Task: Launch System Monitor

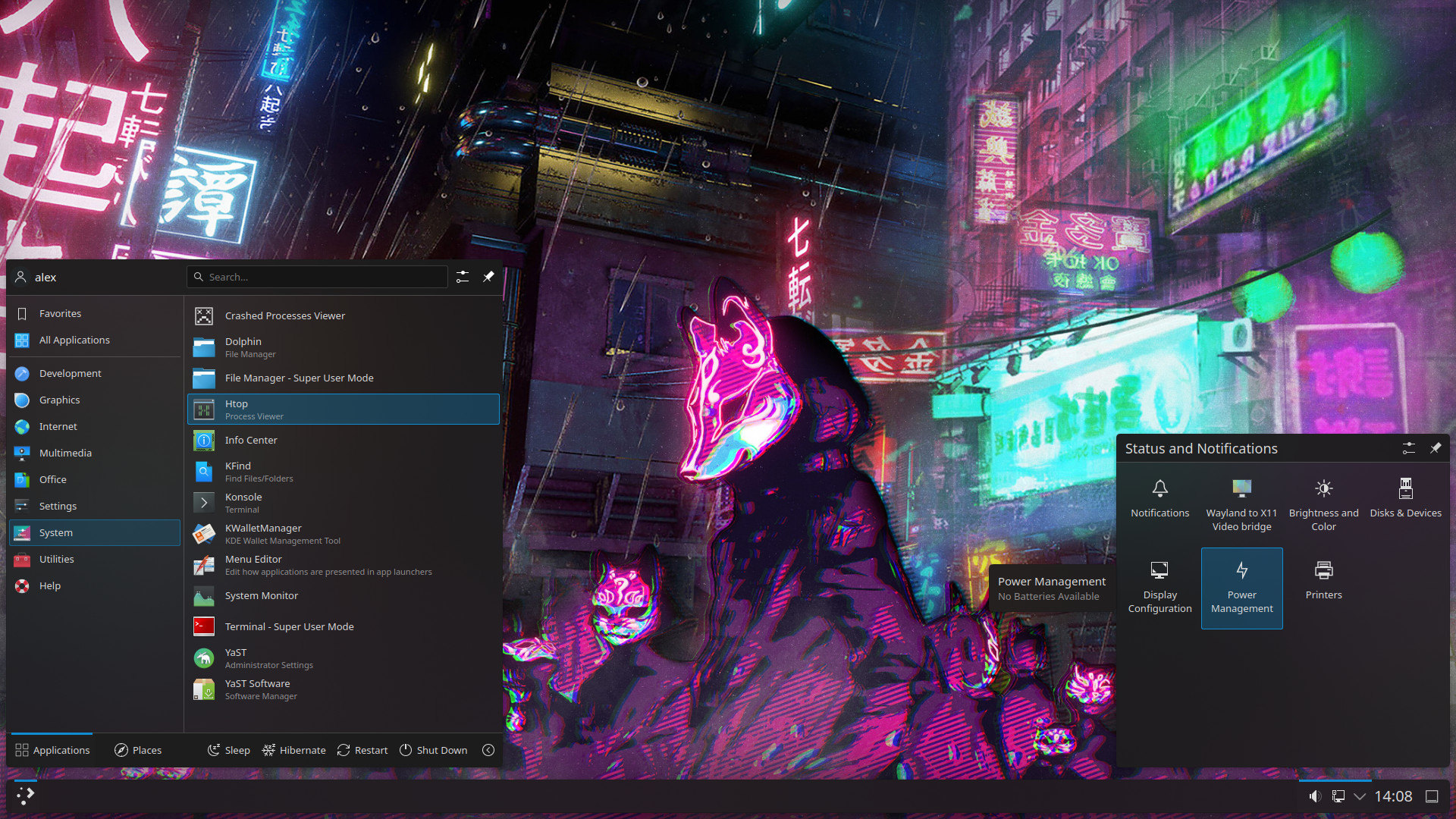Action: click(343, 596)
